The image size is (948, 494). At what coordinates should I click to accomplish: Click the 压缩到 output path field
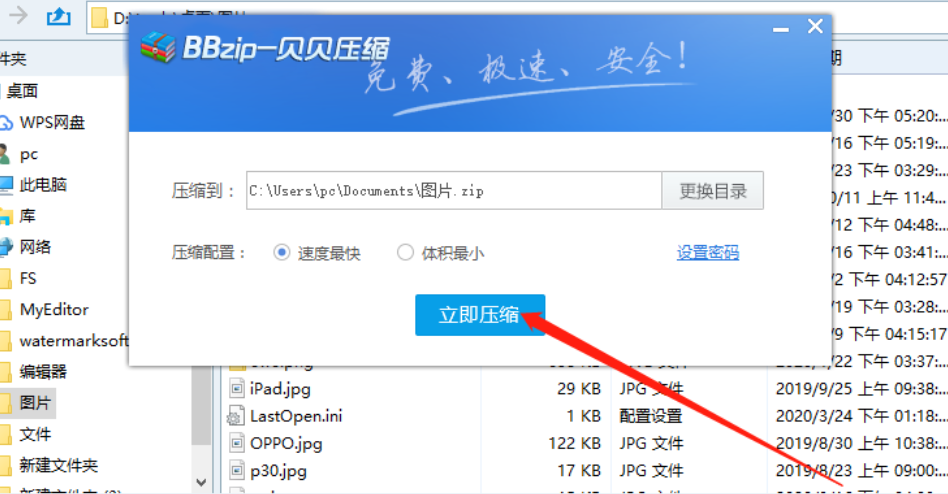(453, 190)
